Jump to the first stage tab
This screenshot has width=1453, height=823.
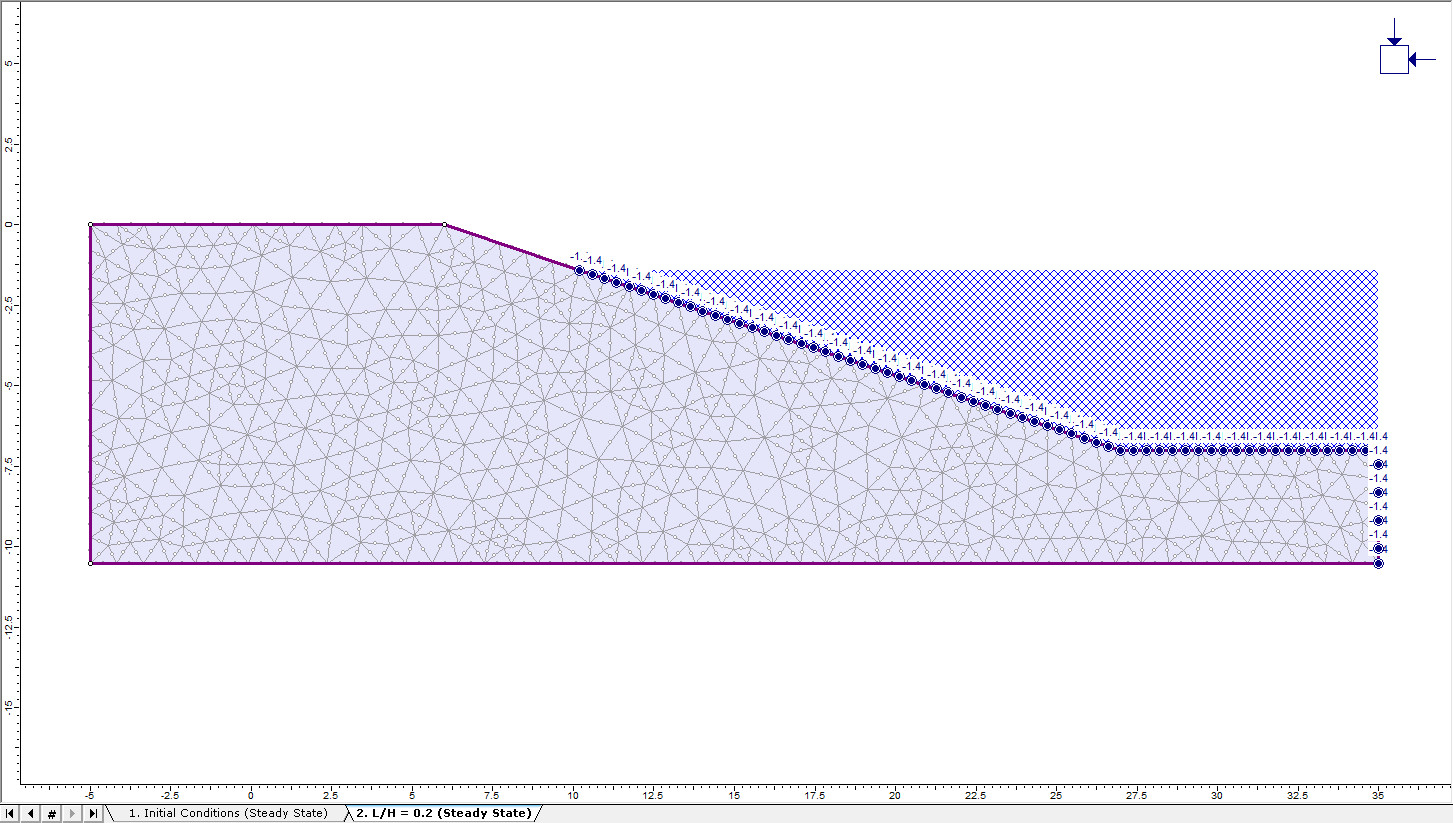click(10, 813)
